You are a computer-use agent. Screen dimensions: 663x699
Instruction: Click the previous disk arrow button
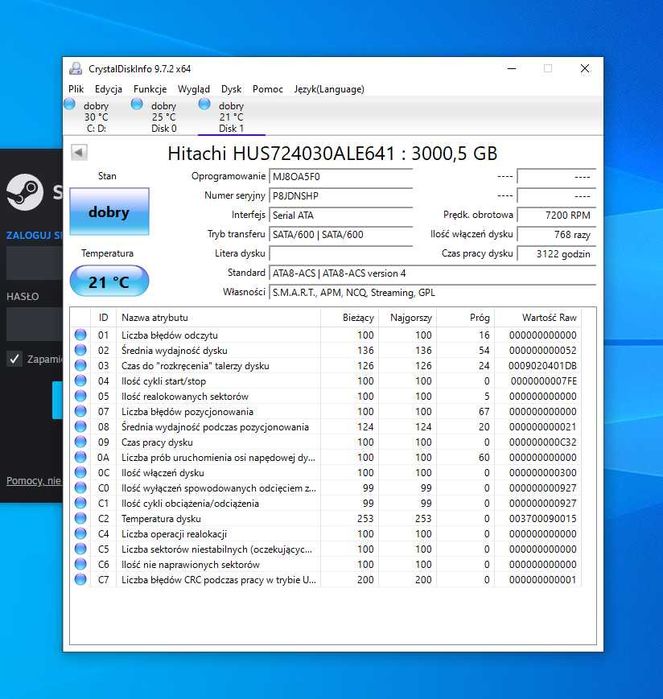(79, 152)
